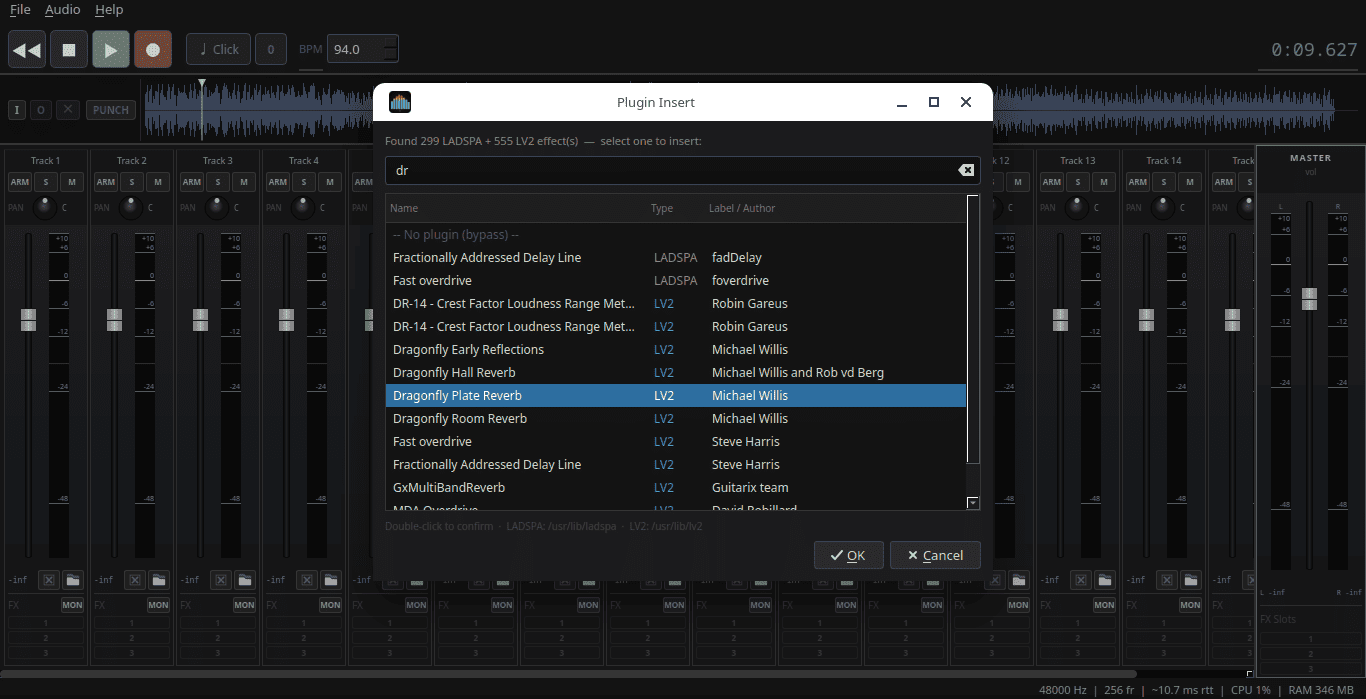
Task: Hit the red record button
Action: tap(153, 49)
